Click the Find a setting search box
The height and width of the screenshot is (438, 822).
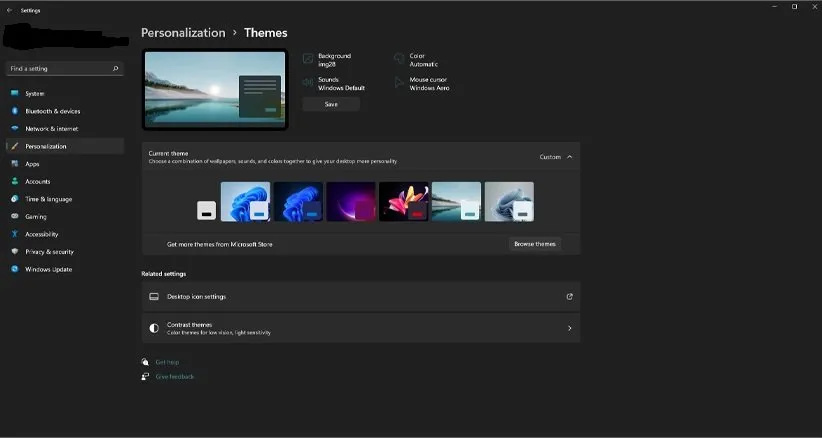pyautogui.click(x=60, y=69)
